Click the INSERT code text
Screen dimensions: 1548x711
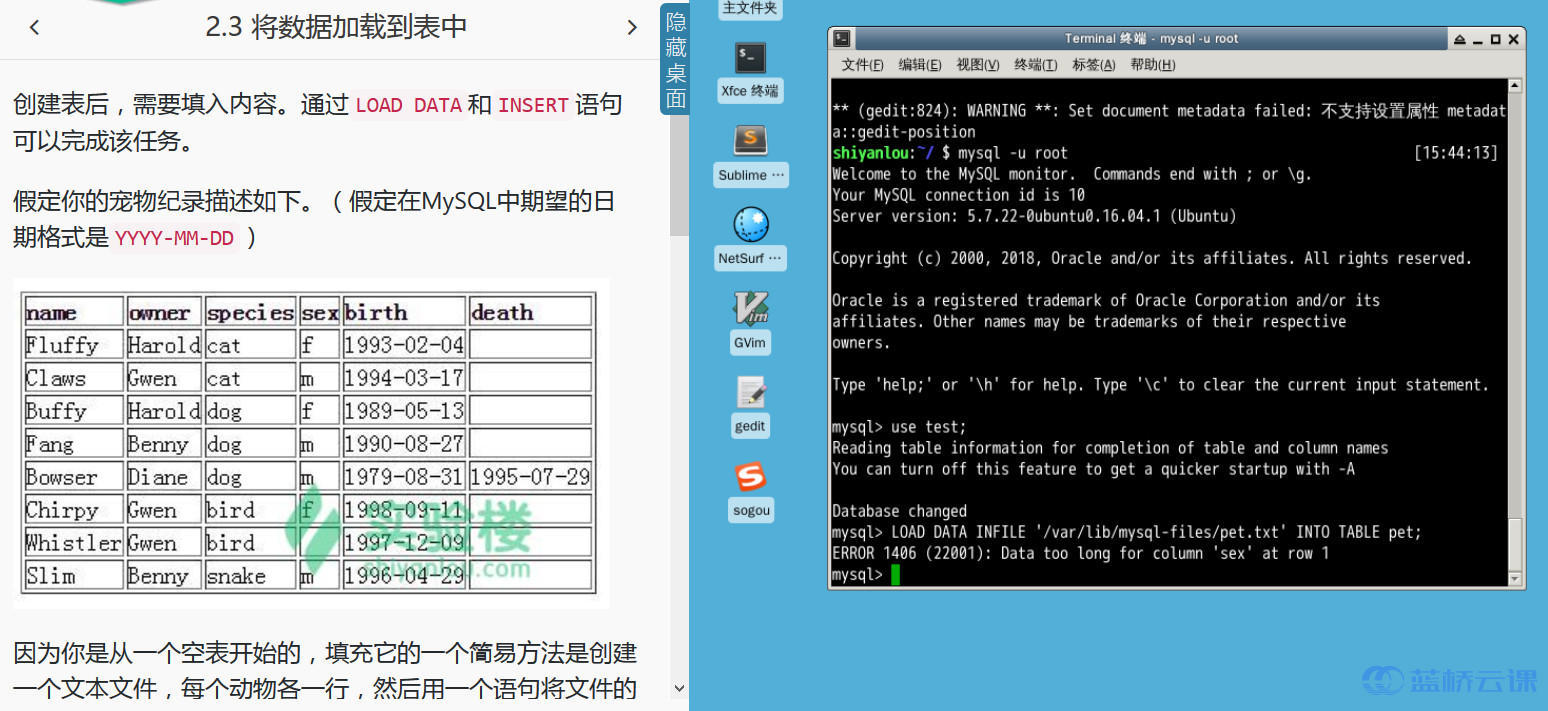coord(533,105)
